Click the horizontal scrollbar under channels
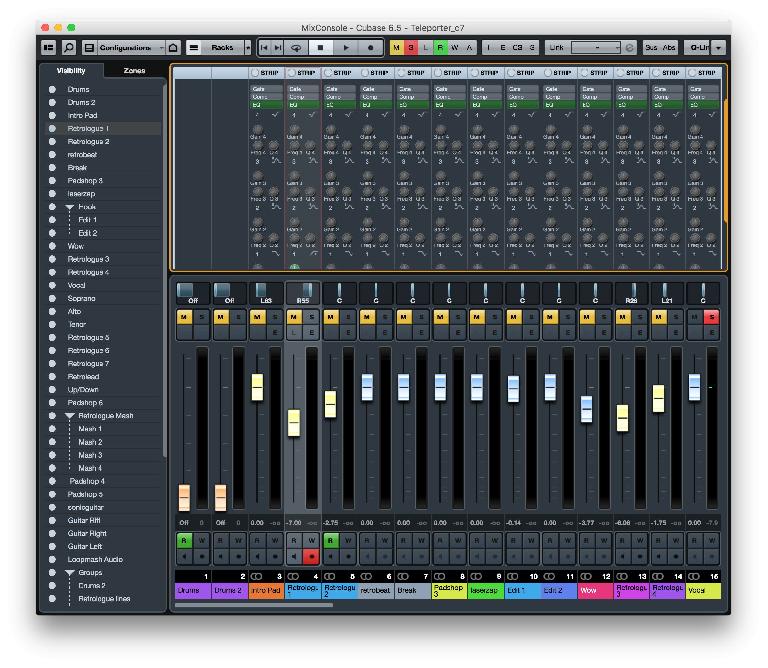This screenshot has height=668, width=768. 254,605
